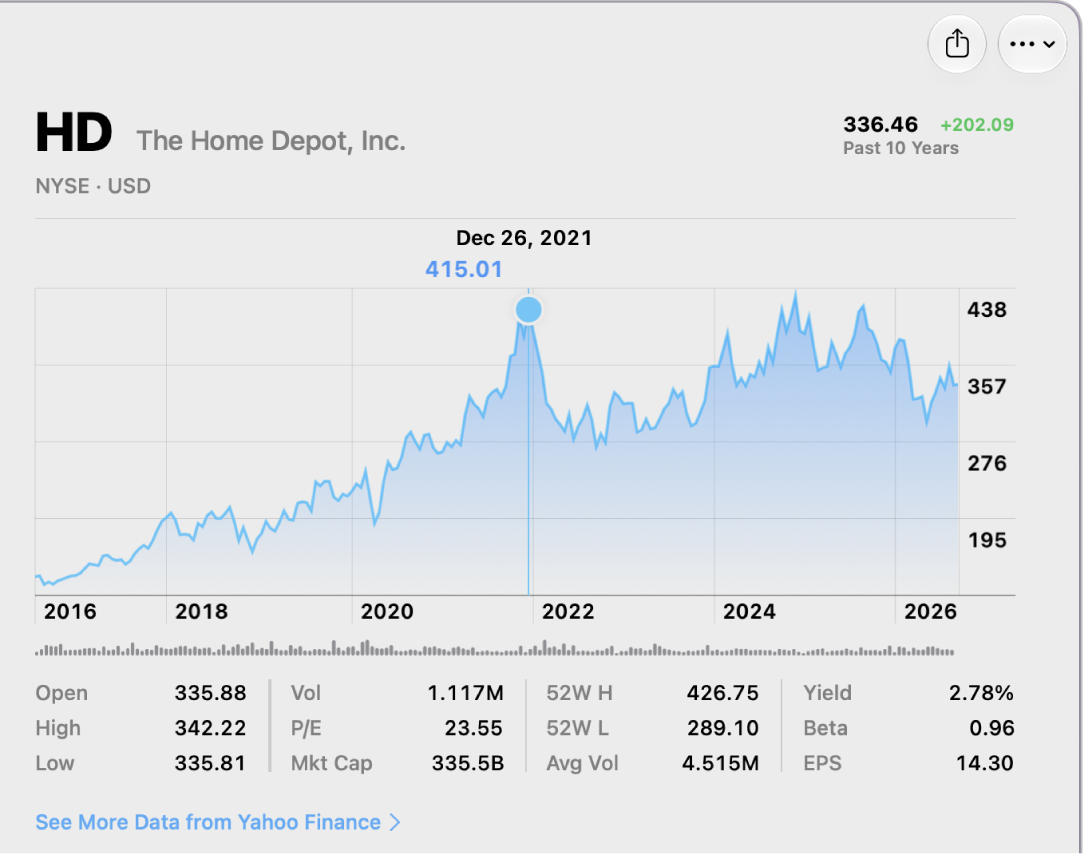Click the 195 price axis label
Image resolution: width=1084 pixels, height=854 pixels.
pos(987,540)
